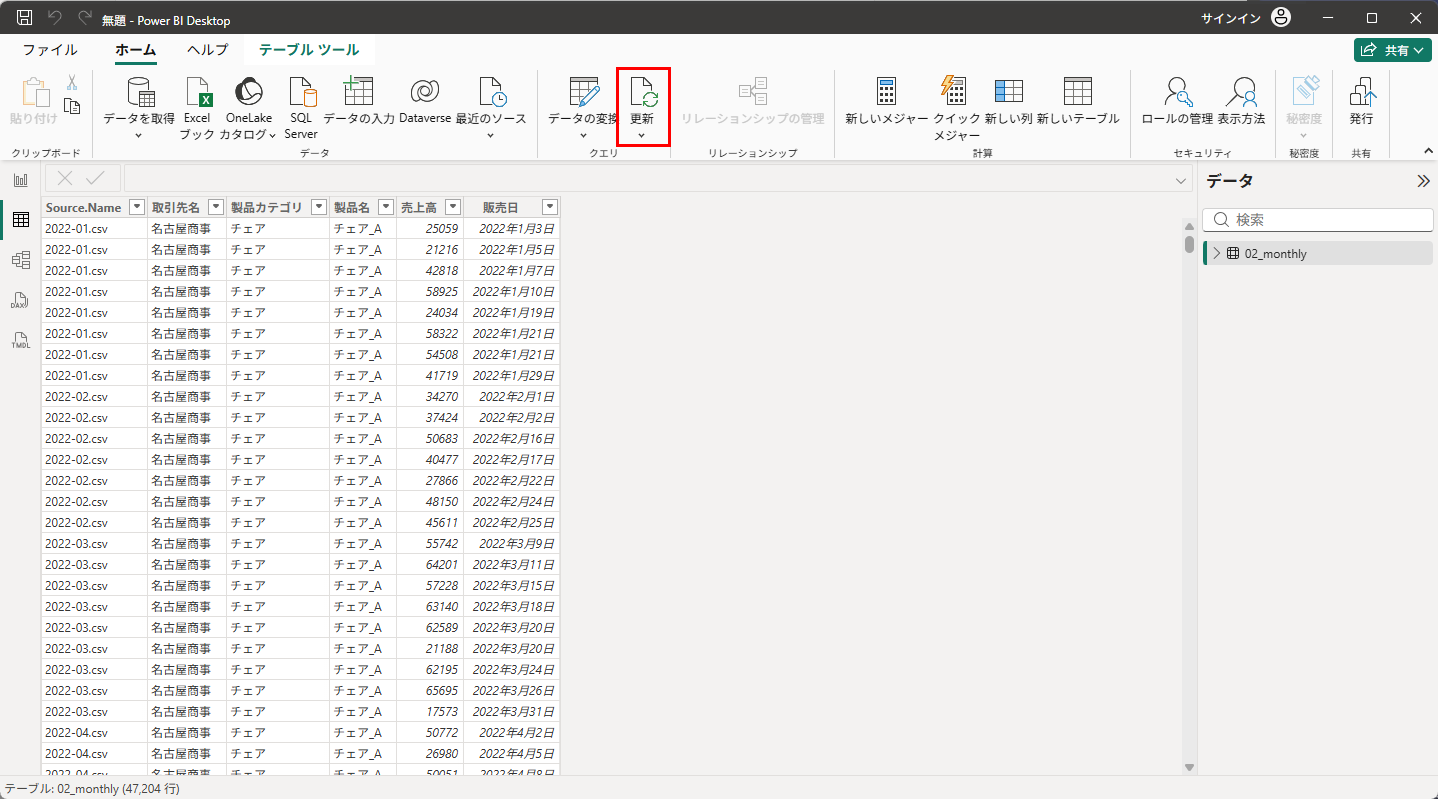The width and height of the screenshot is (1438, 799).
Task: Select the 売上高 cell showing 64201
Action: [x=430, y=565]
